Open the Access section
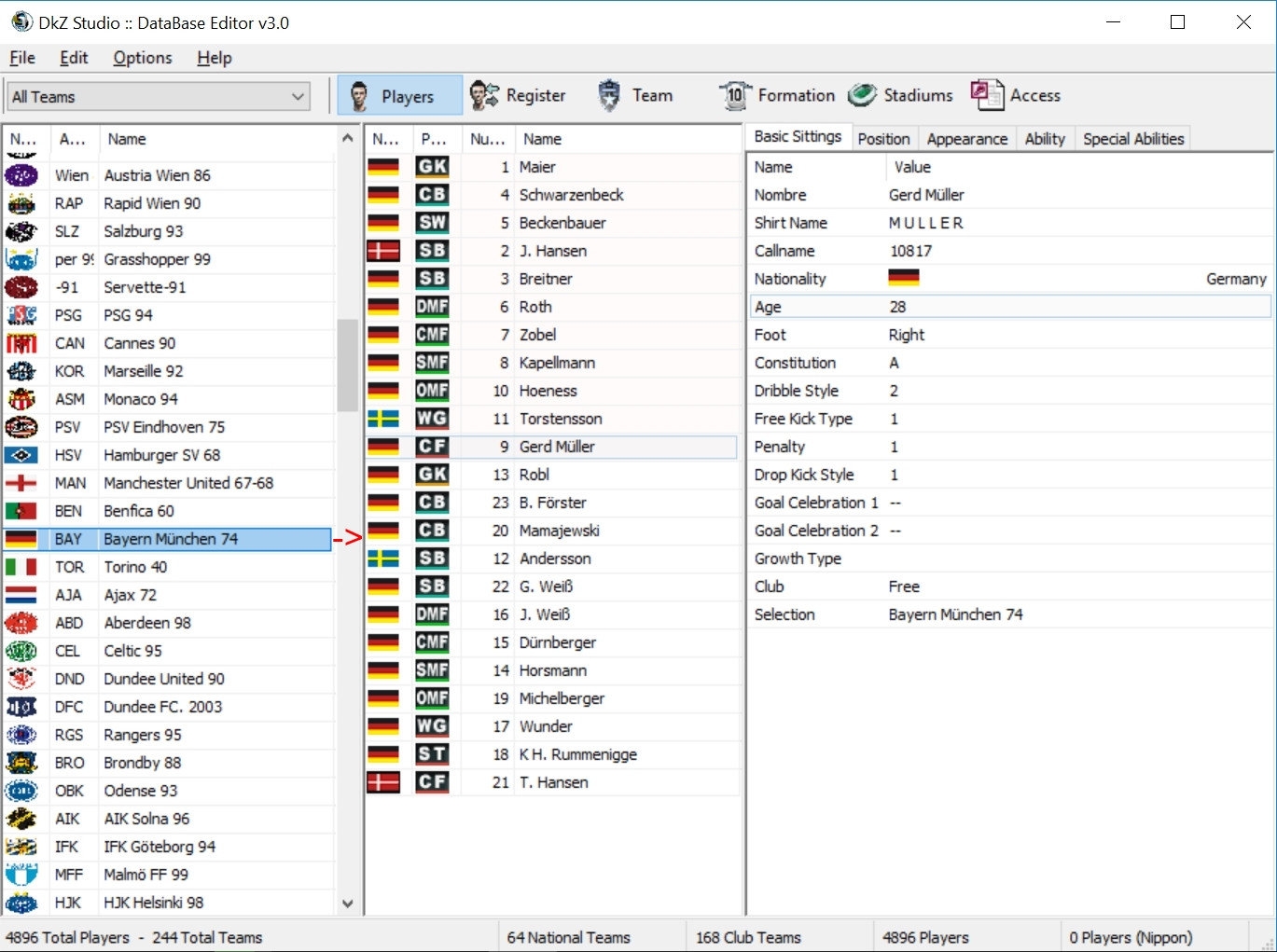1277x952 pixels. coord(1016,95)
